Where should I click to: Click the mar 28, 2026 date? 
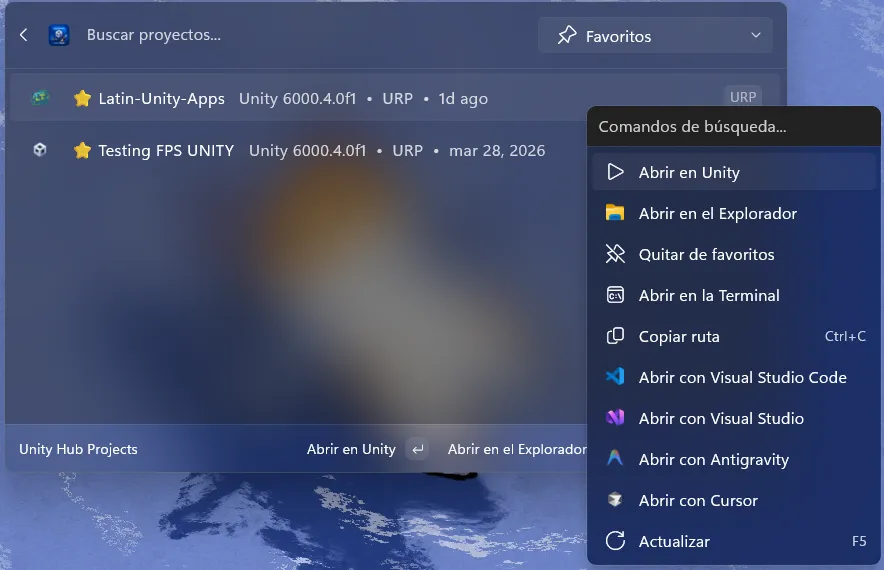(x=497, y=151)
